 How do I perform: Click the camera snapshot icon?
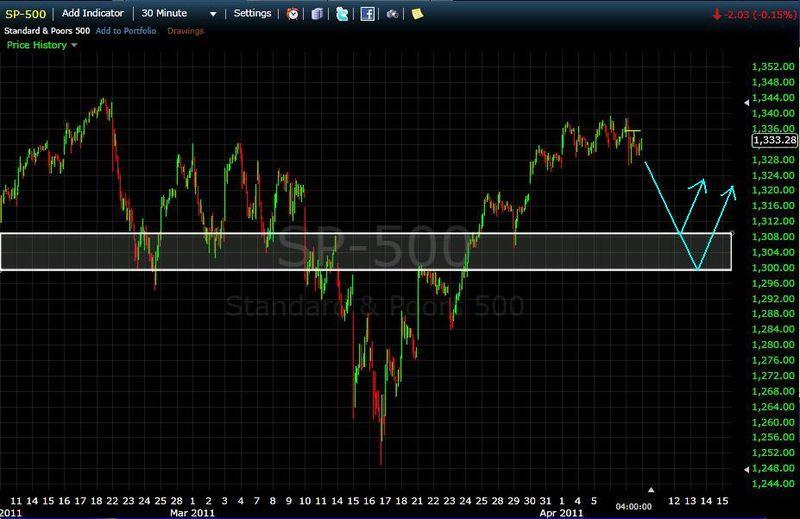click(392, 14)
